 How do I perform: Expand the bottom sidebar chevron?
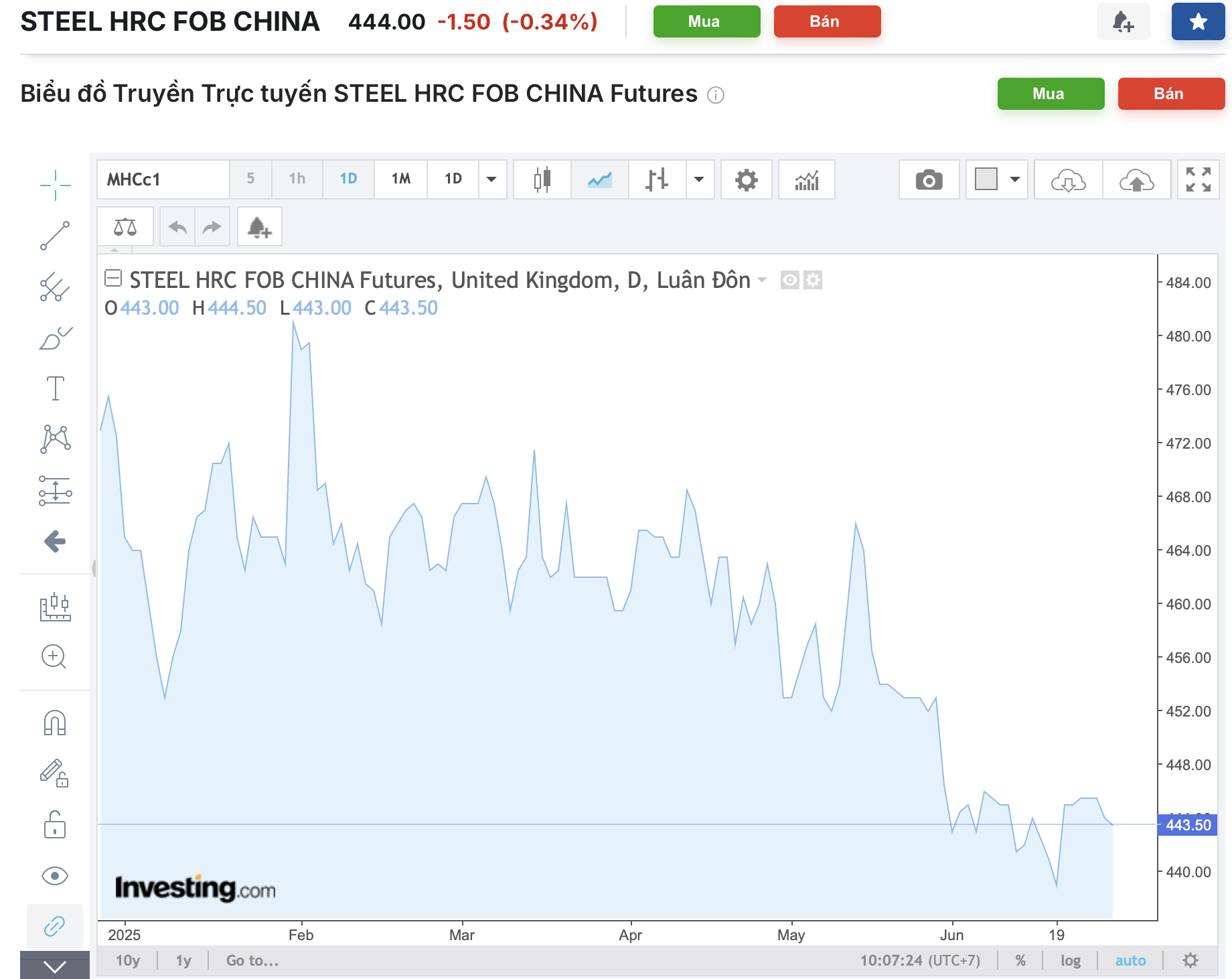[55, 966]
